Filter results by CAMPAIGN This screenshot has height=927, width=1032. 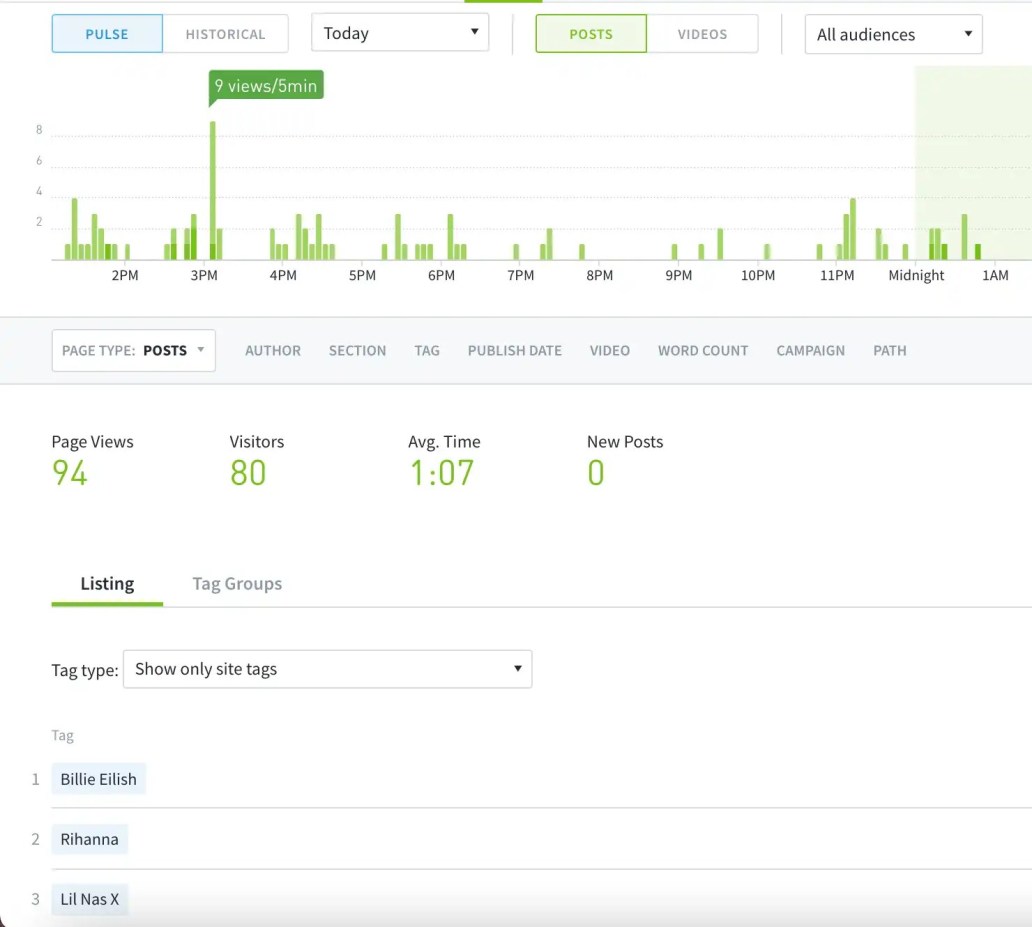810,350
